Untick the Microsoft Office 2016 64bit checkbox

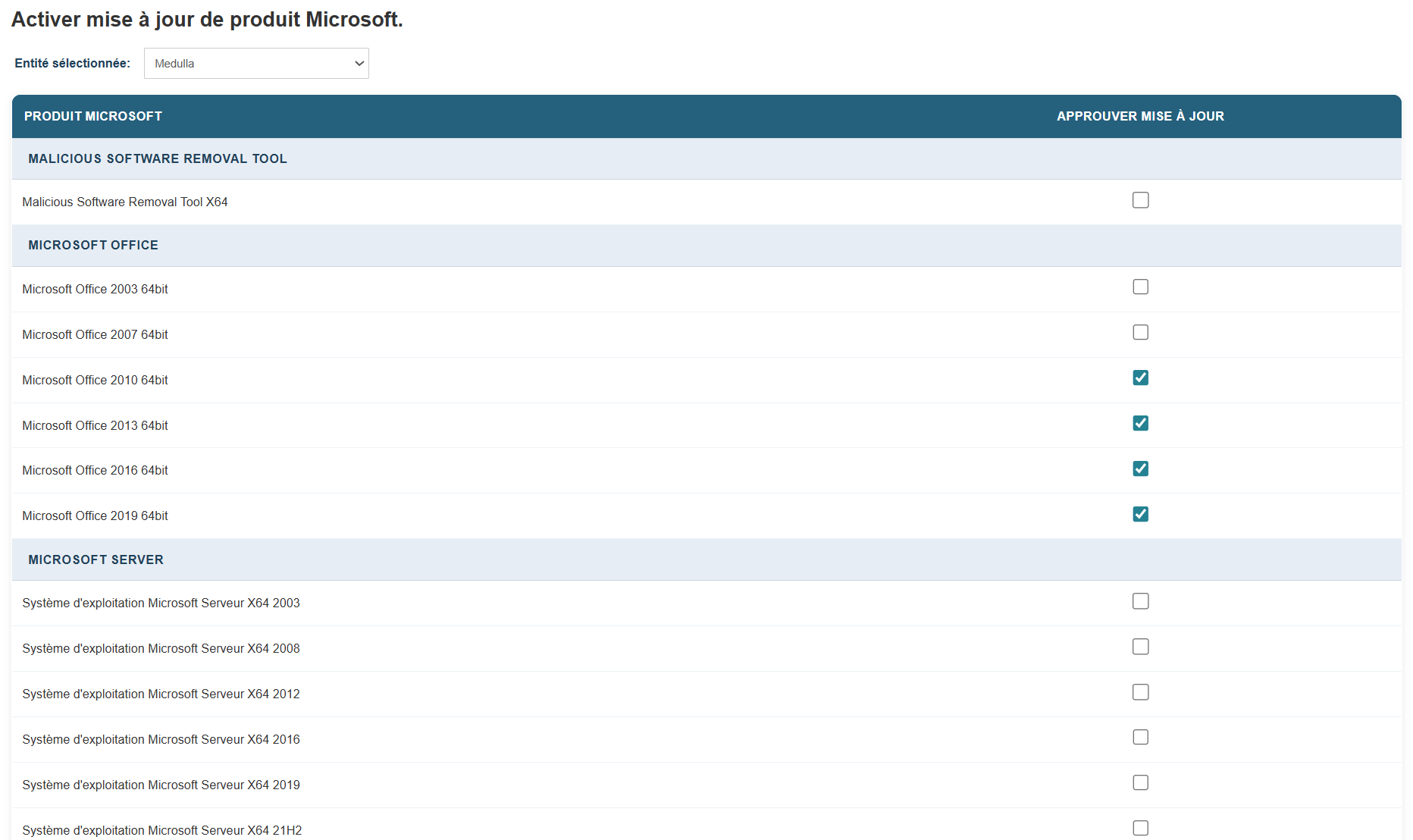pos(1140,469)
